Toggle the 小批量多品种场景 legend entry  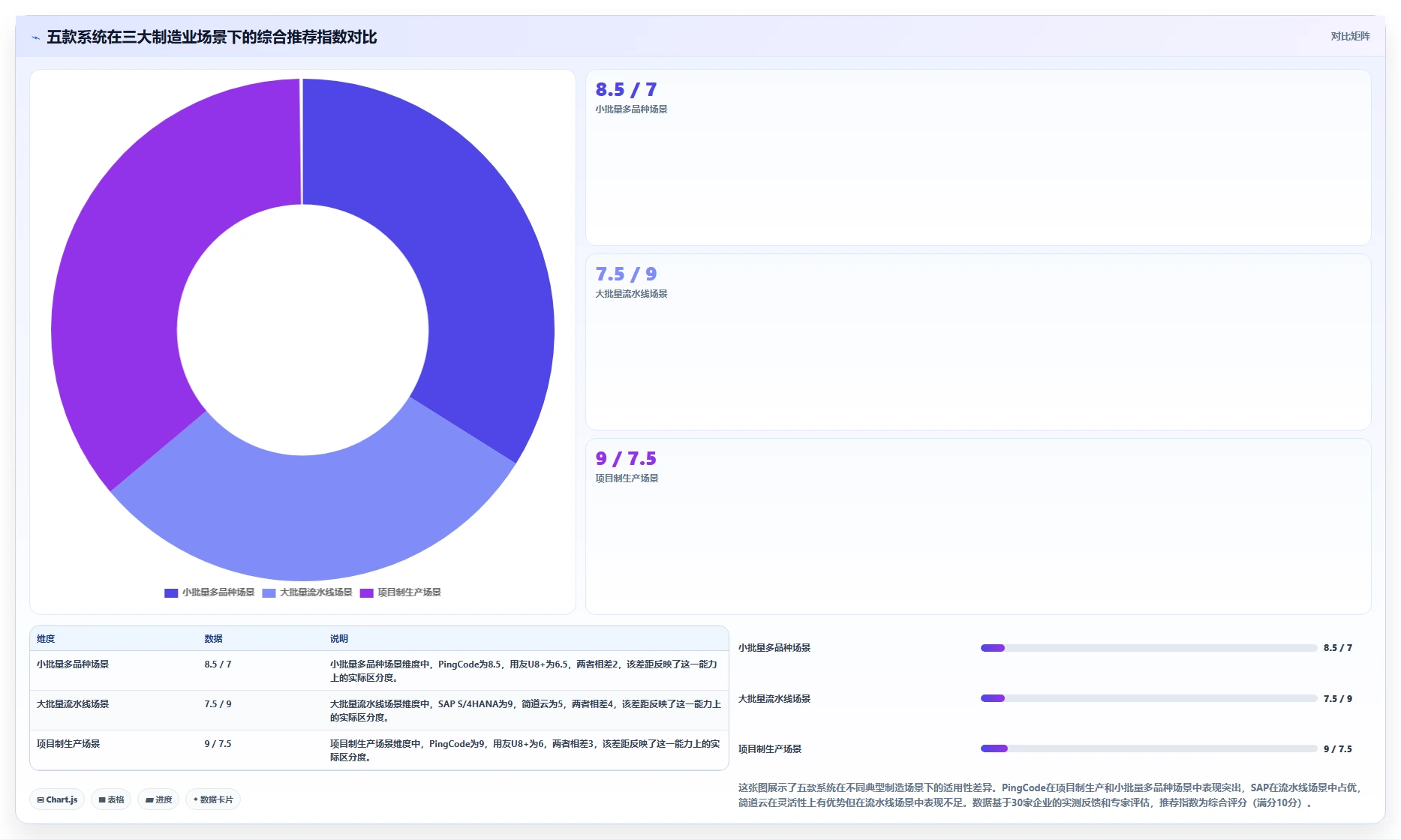pos(209,592)
